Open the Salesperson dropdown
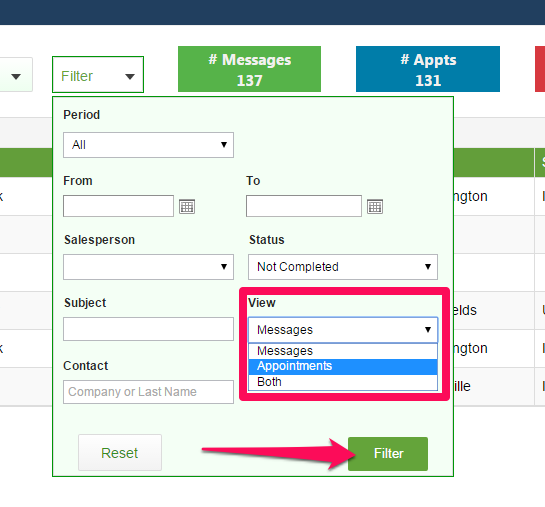545x507 pixels. [x=148, y=267]
